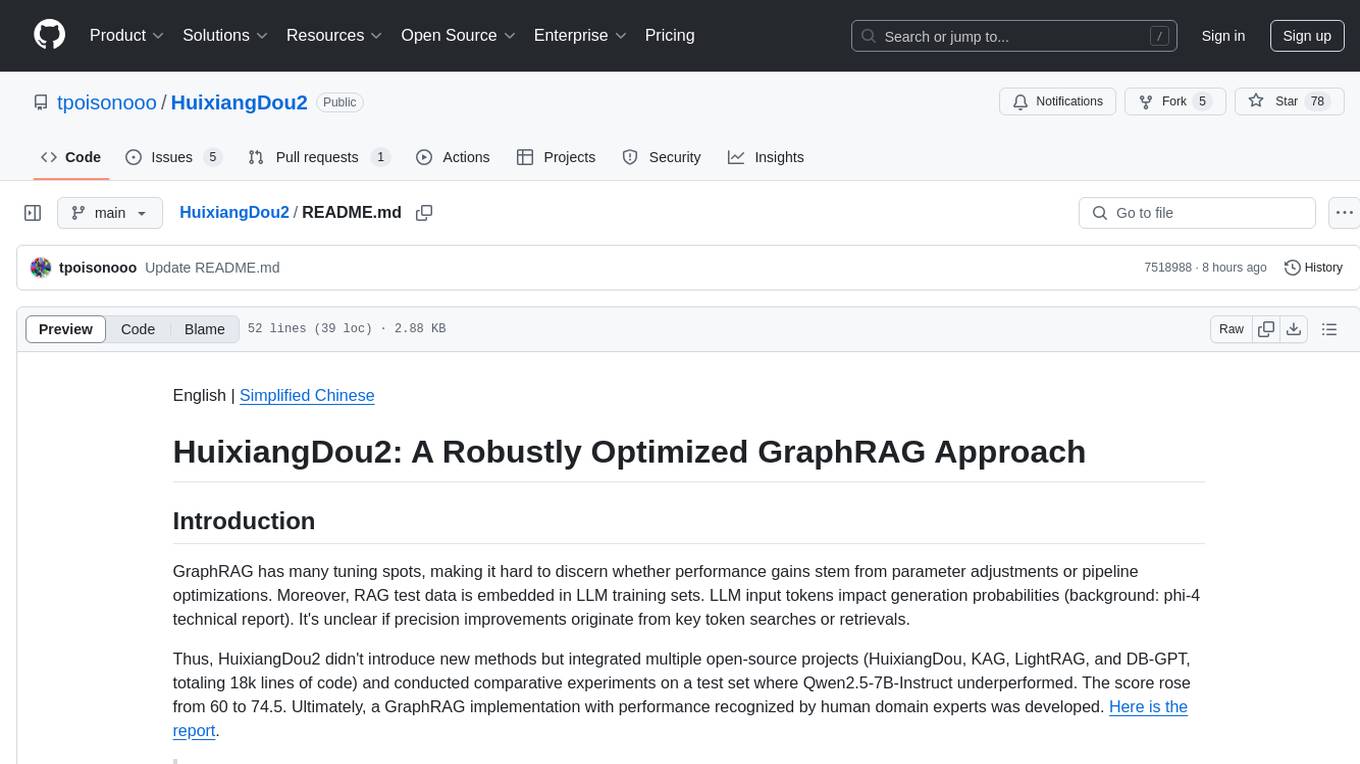This screenshot has height=764, width=1360.
Task: Copy the README.md file path
Action: (424, 213)
